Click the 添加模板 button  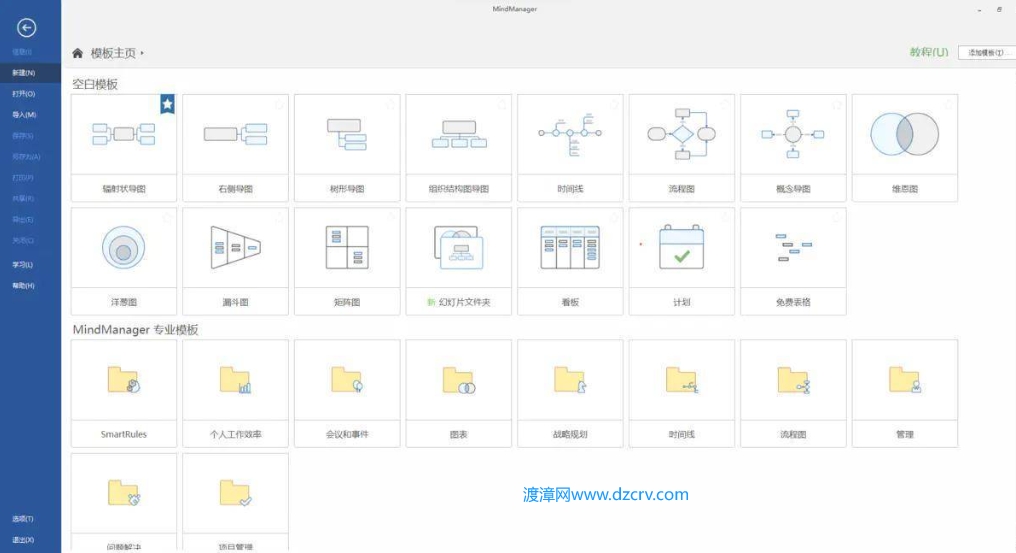click(x=986, y=53)
